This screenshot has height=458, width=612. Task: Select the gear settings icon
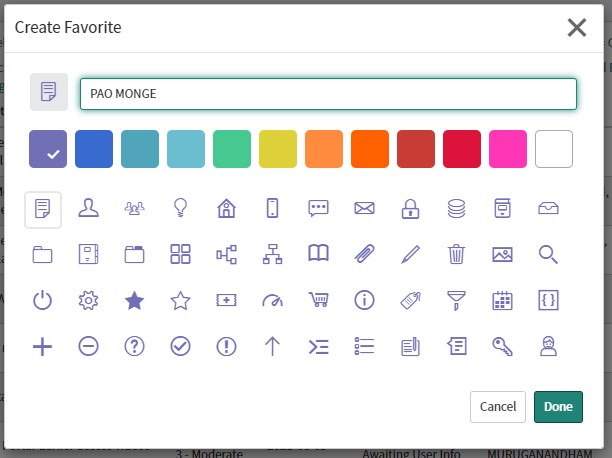(88, 300)
